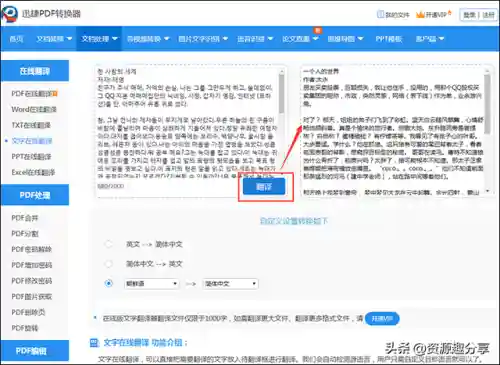Select the 简体中文 → 英文 radio option
This screenshot has width=500, height=365.
[x=108, y=264]
